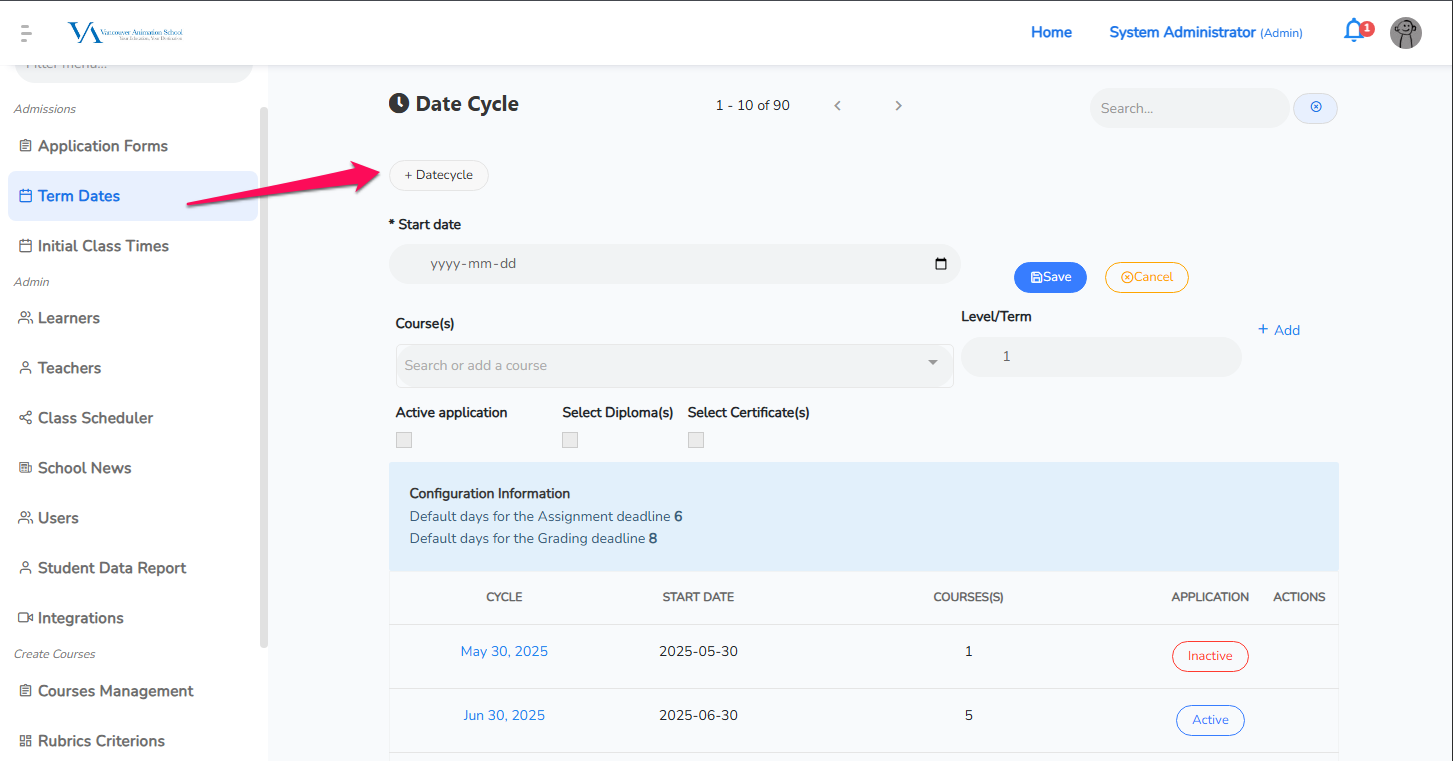This screenshot has width=1453, height=761.
Task: Click the Cancel button
Action: [x=1147, y=277]
